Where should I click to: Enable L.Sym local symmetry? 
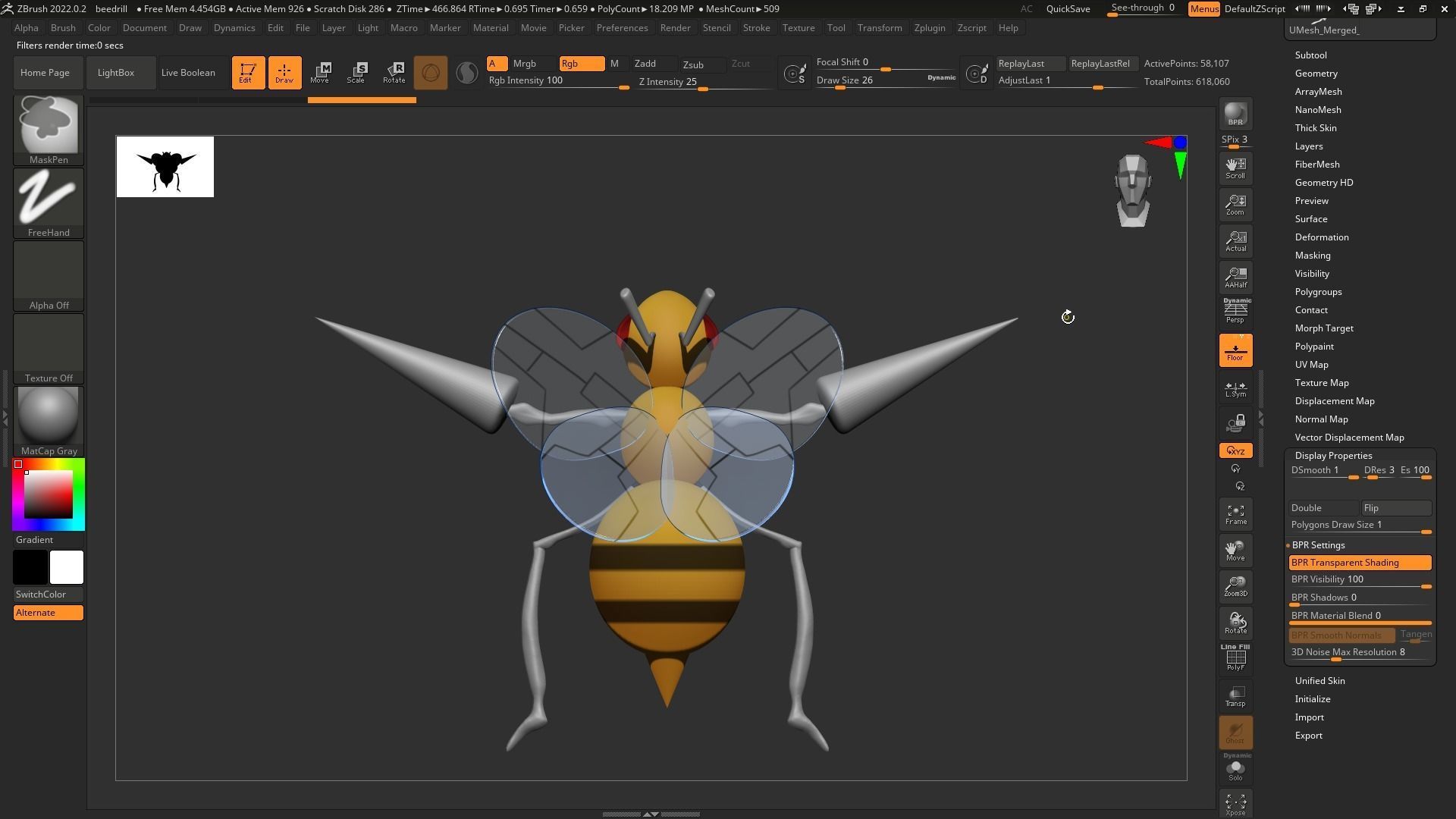1235,389
